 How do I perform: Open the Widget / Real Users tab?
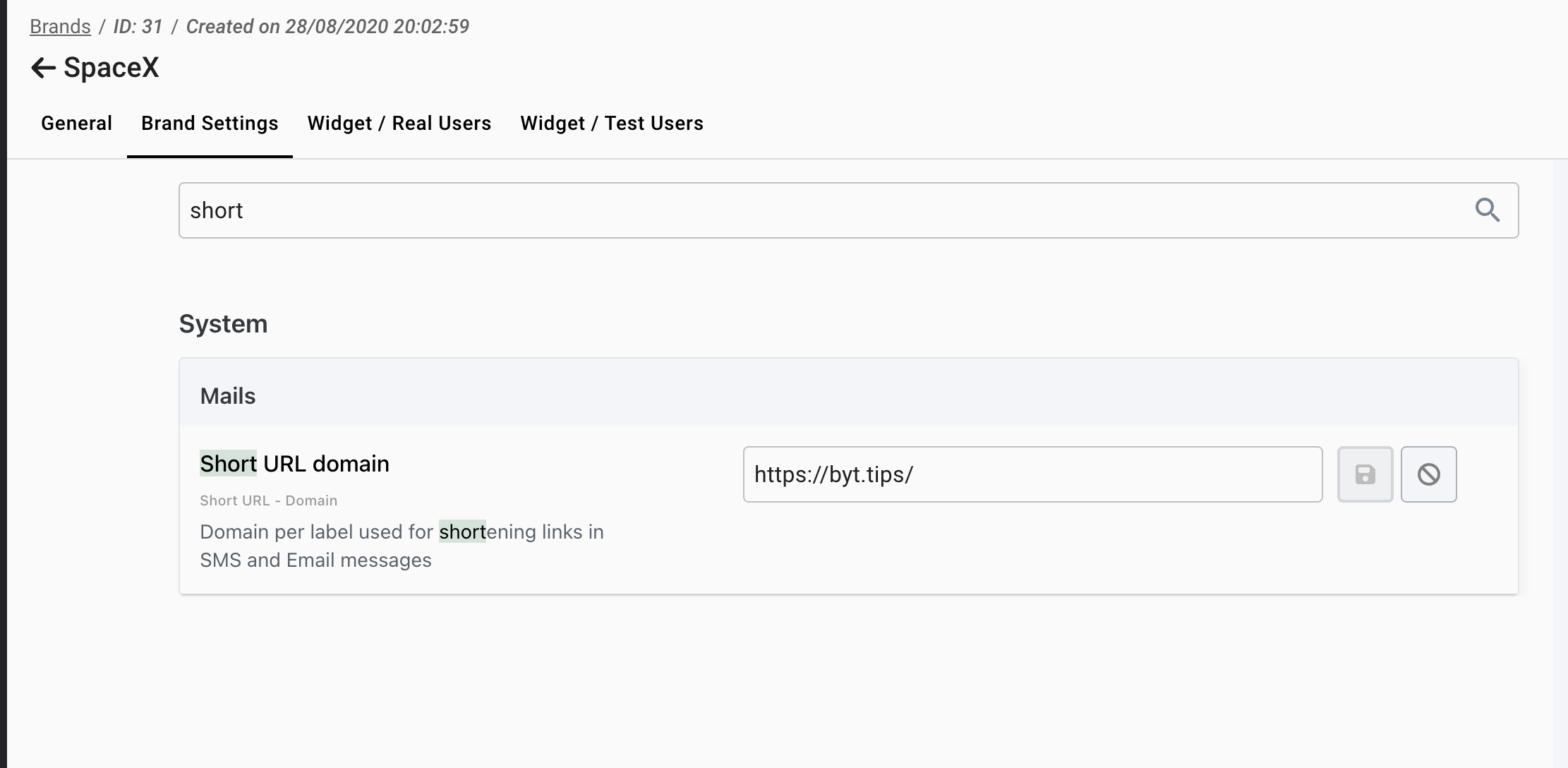(399, 124)
